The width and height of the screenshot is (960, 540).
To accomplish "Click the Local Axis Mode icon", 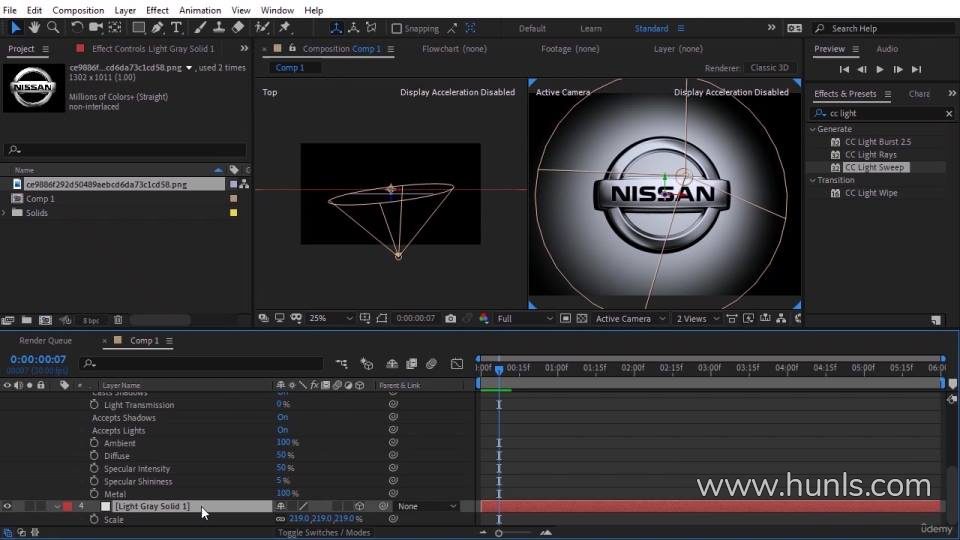I will 336,28.
